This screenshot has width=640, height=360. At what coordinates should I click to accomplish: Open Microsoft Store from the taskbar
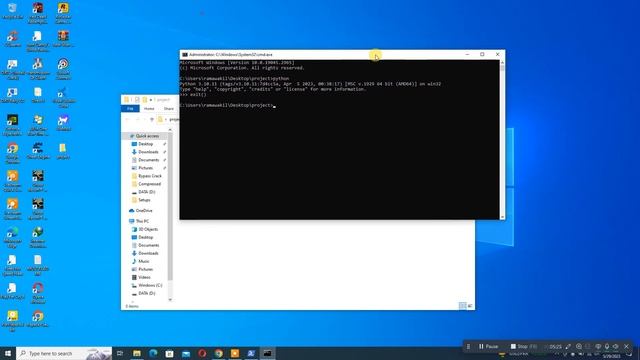(169, 353)
